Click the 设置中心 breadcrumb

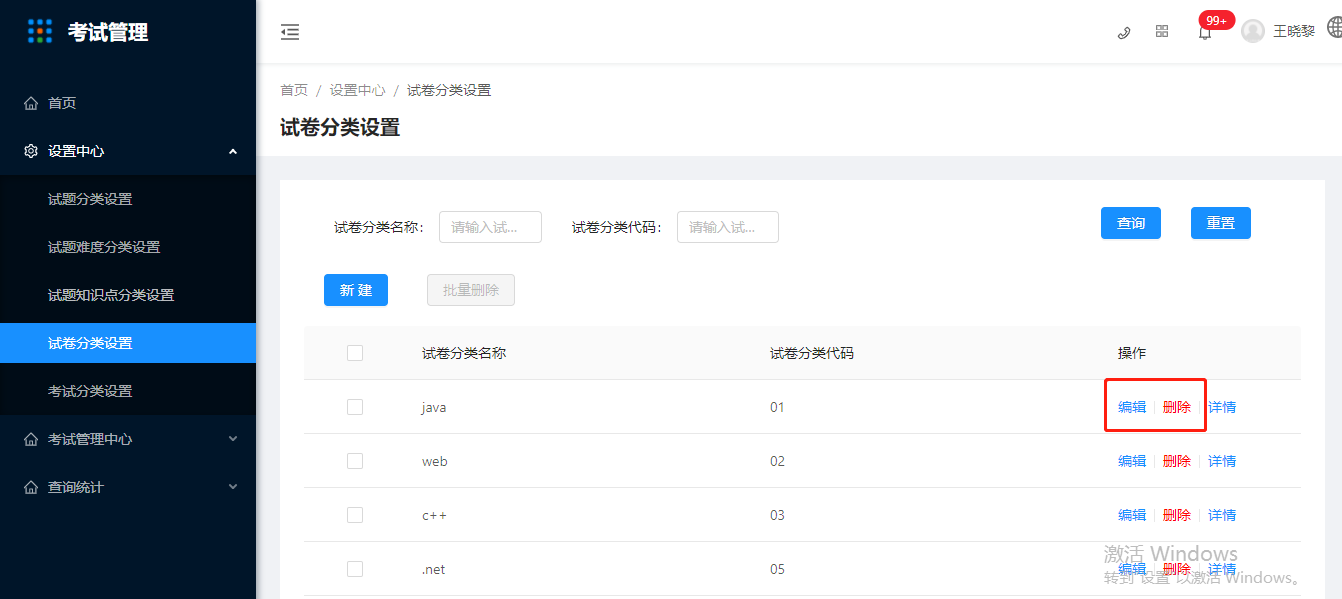(358, 90)
